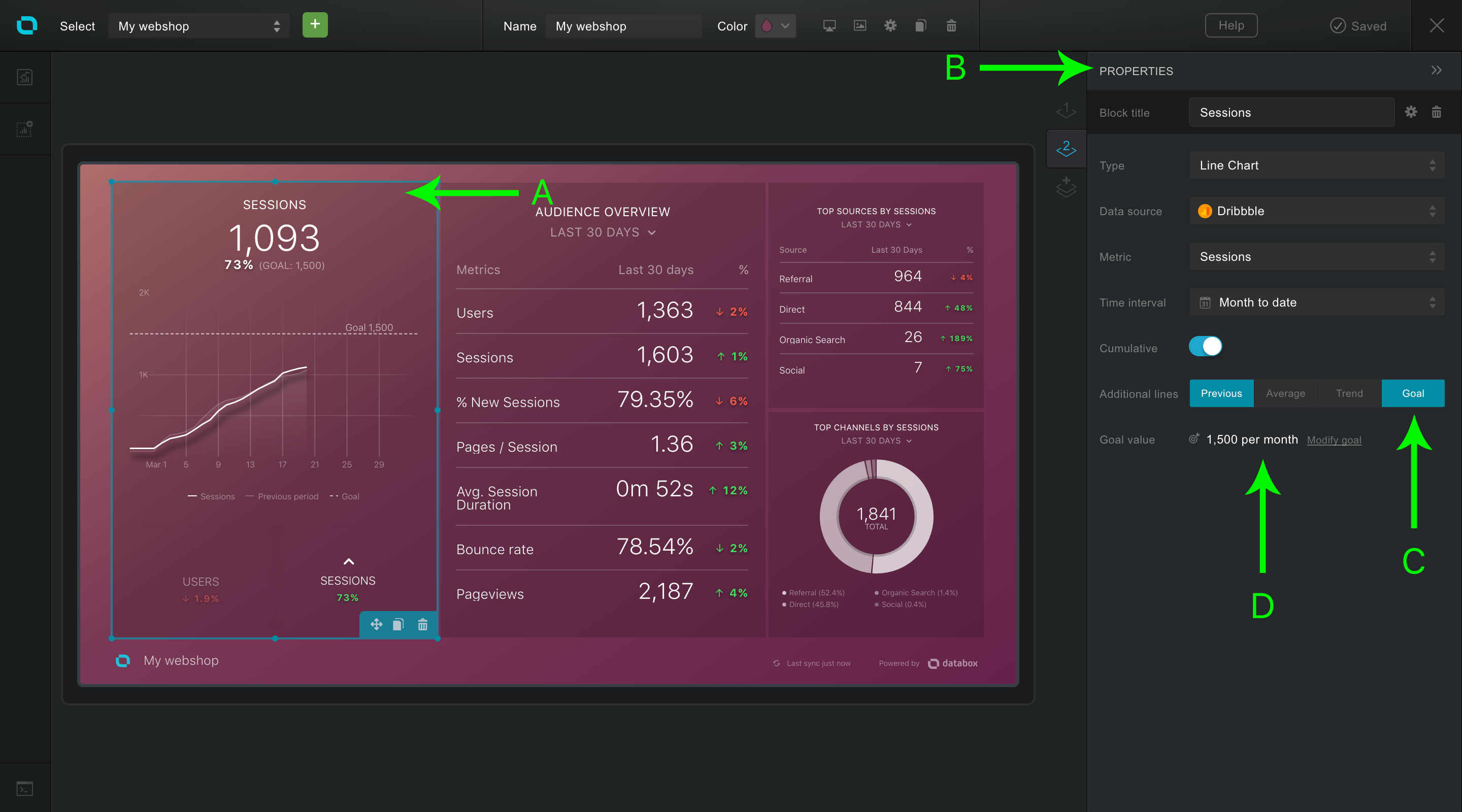The width and height of the screenshot is (1462, 812).
Task: Click the add layer icon in side strip
Action: tap(1066, 187)
